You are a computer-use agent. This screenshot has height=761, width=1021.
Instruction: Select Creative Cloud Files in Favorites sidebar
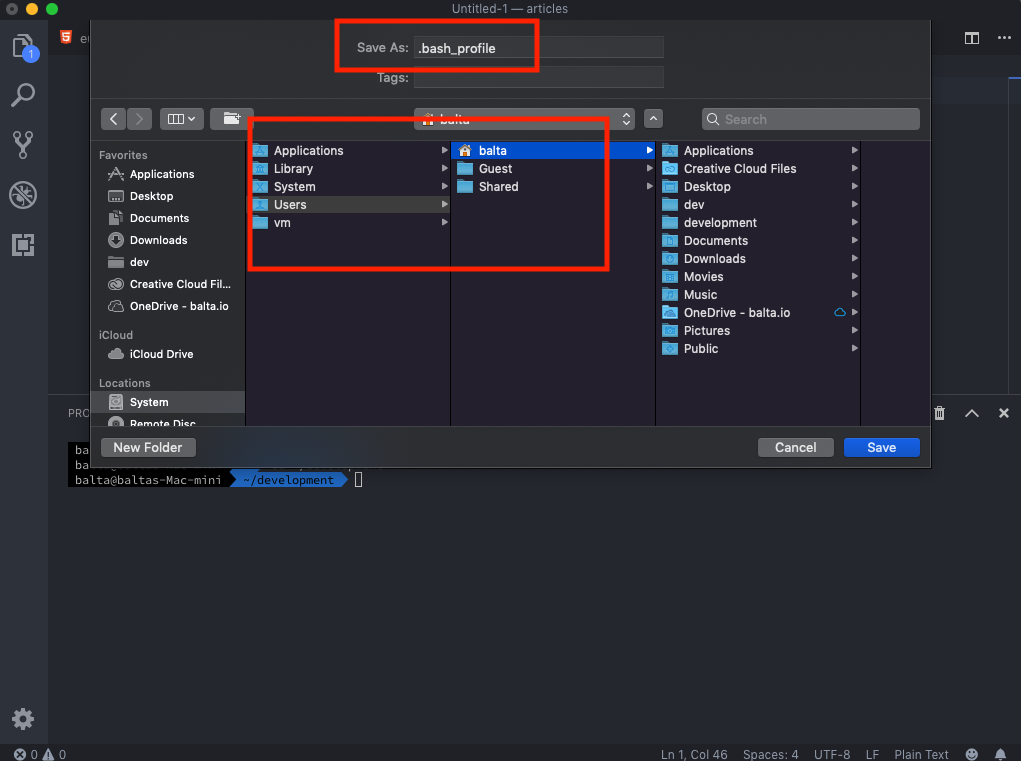[168, 284]
